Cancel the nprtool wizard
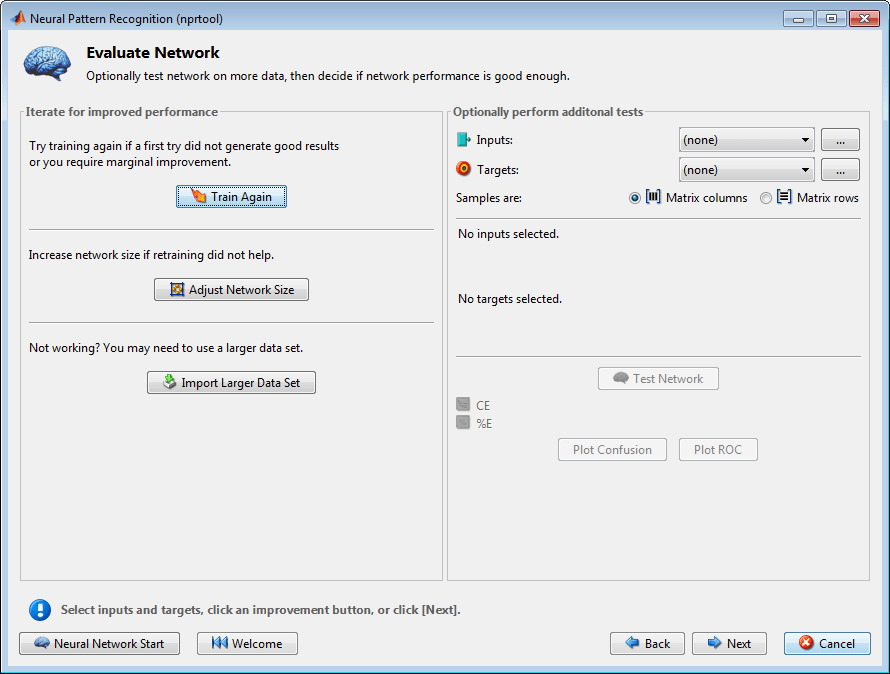890x674 pixels. pos(827,643)
